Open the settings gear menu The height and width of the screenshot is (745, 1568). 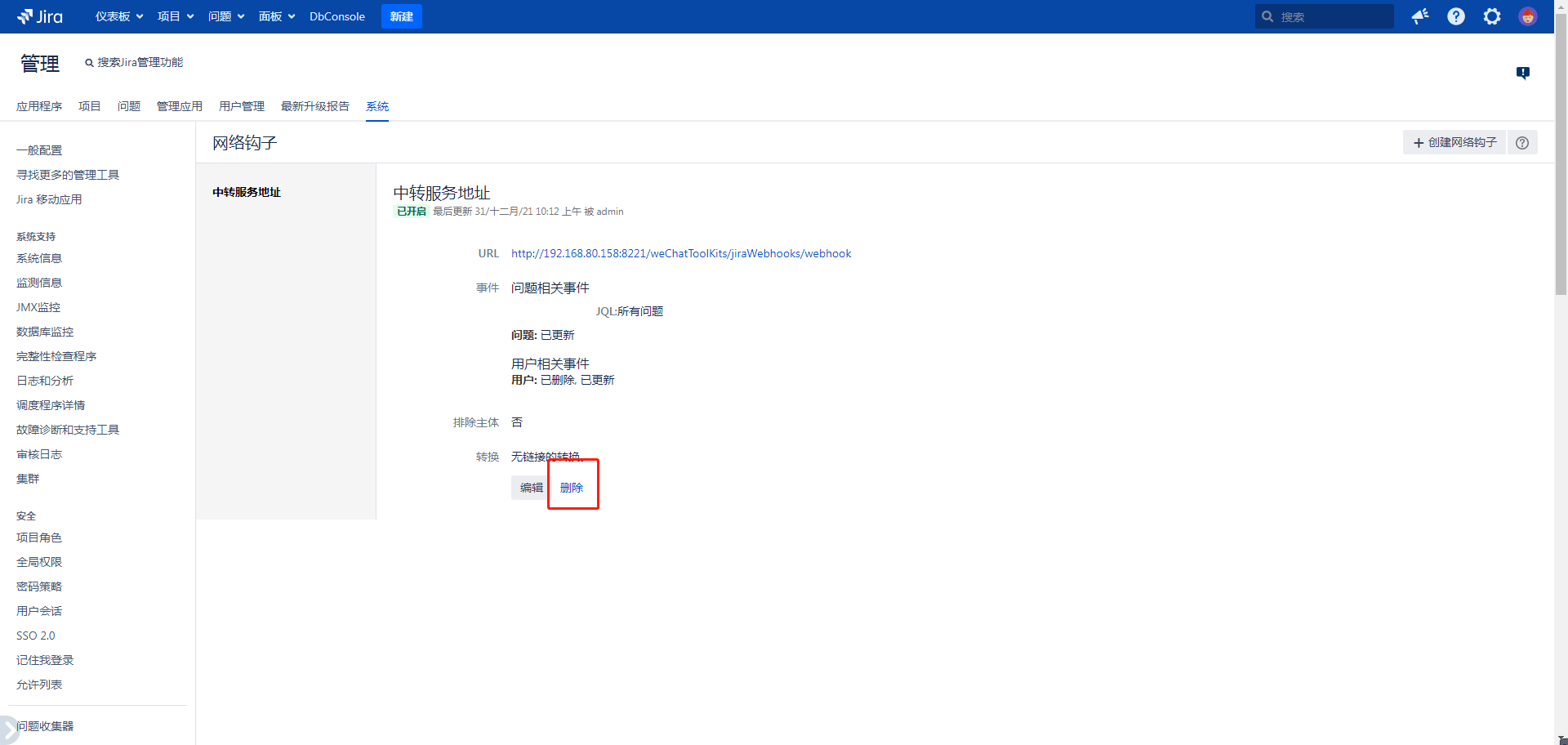[x=1492, y=16]
